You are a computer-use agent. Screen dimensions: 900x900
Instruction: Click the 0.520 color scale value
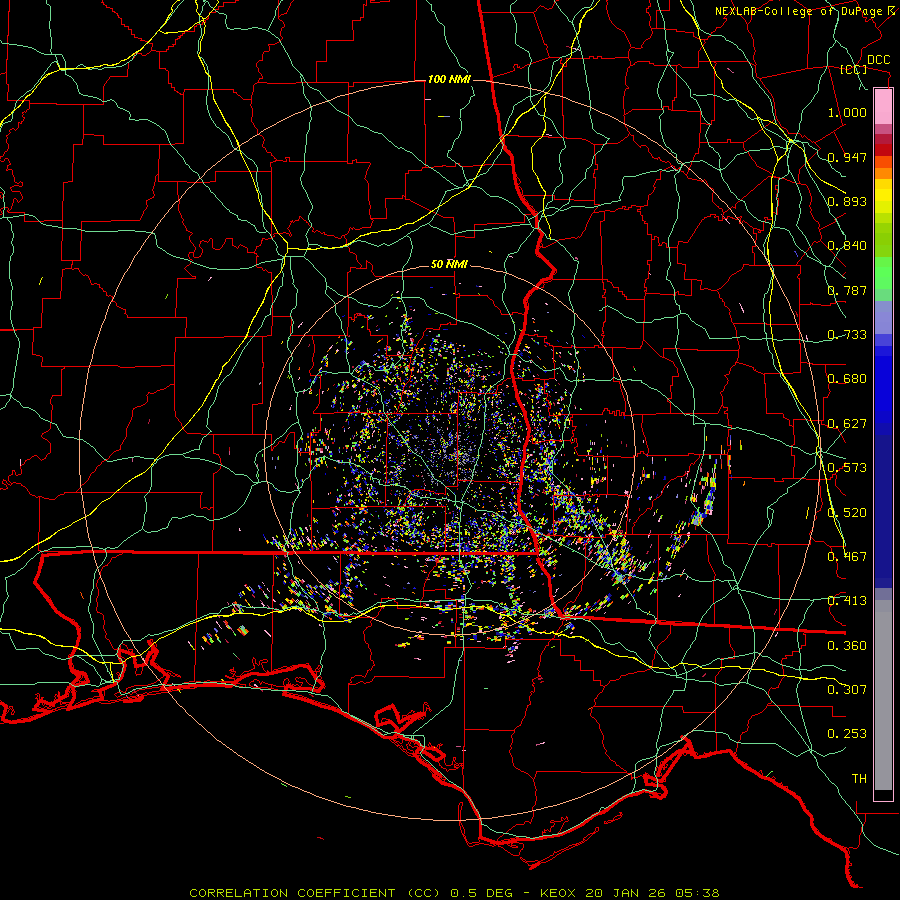pyautogui.click(x=847, y=513)
